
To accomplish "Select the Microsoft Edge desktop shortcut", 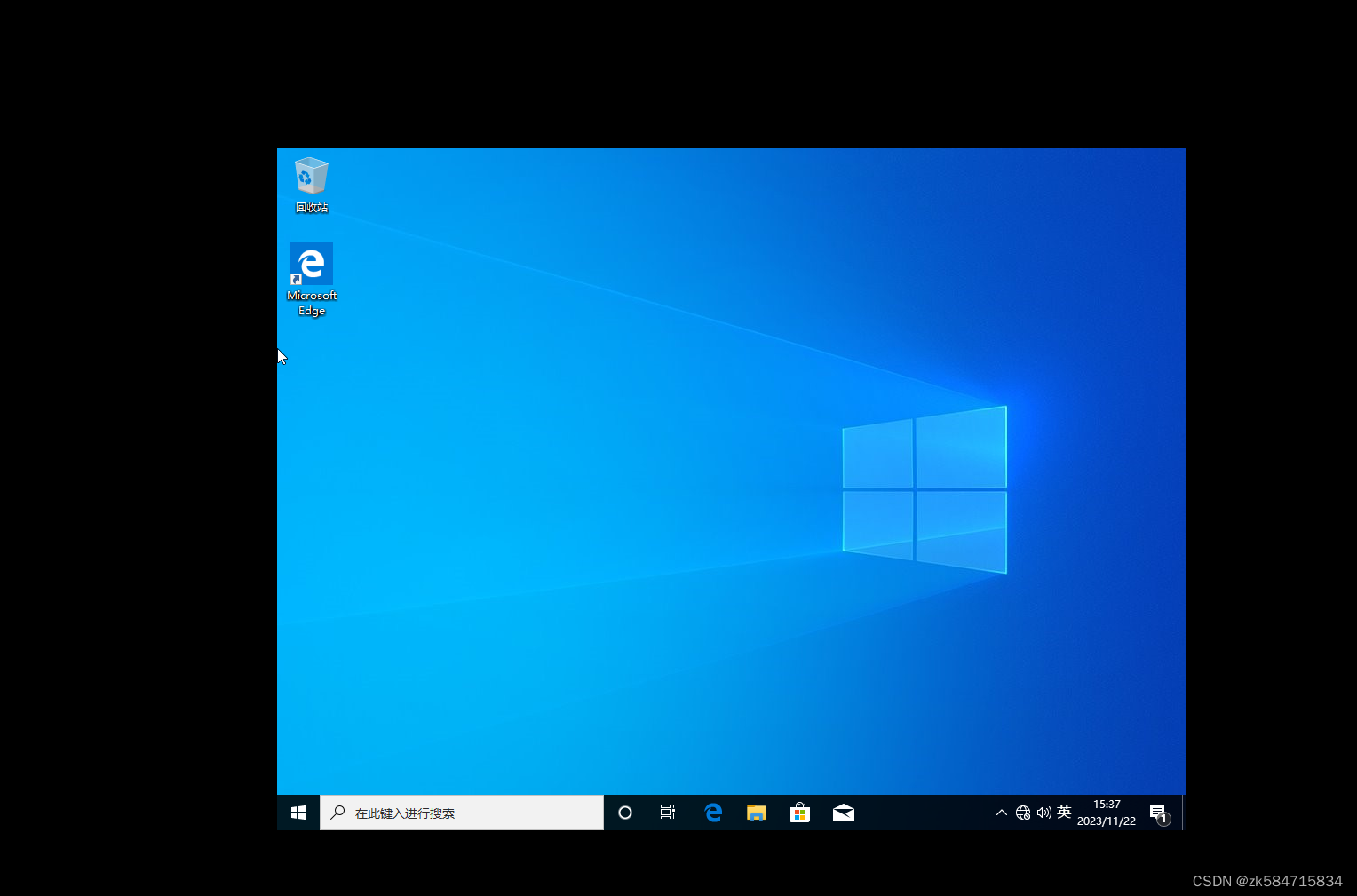I will click(312, 280).
